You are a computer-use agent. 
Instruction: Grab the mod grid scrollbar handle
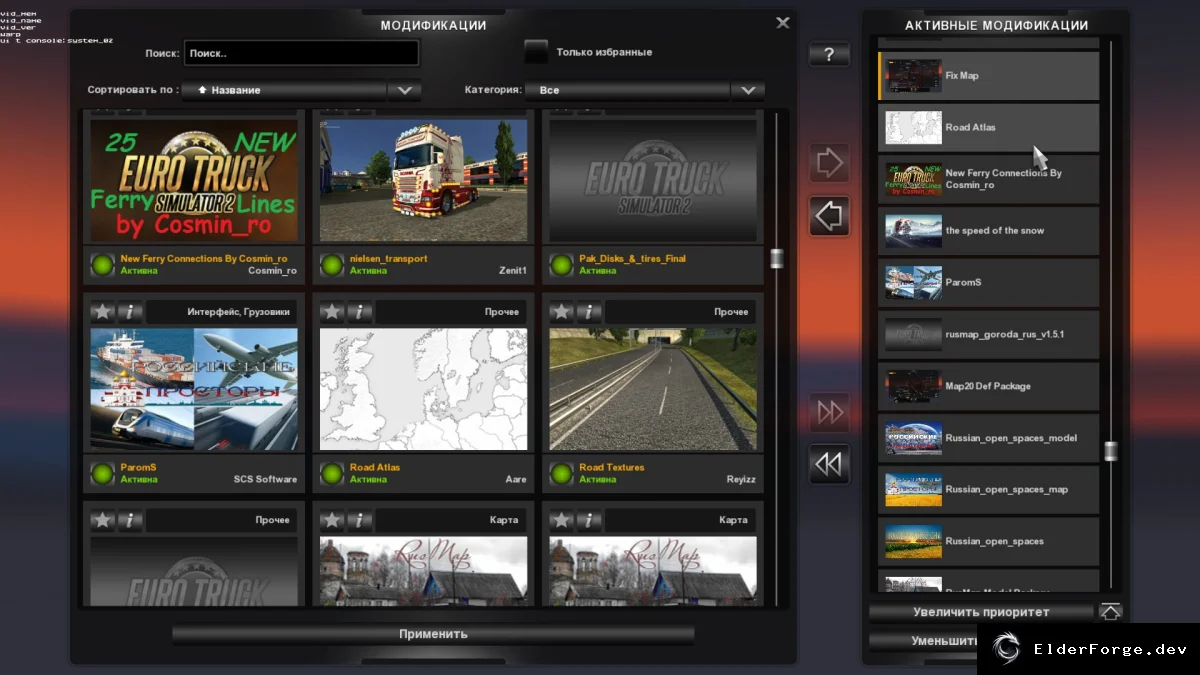[776, 259]
